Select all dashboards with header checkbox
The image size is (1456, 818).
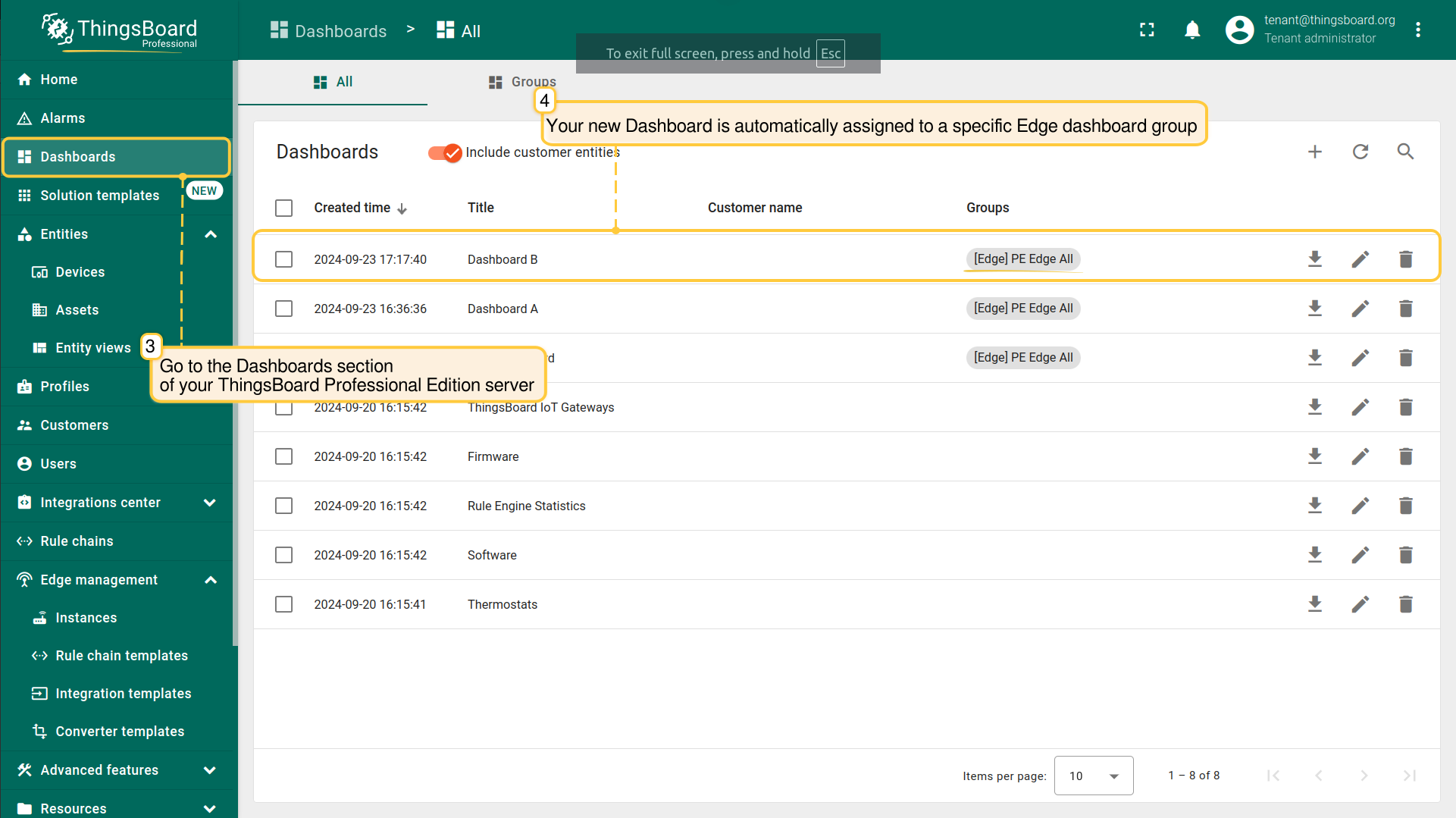[284, 208]
